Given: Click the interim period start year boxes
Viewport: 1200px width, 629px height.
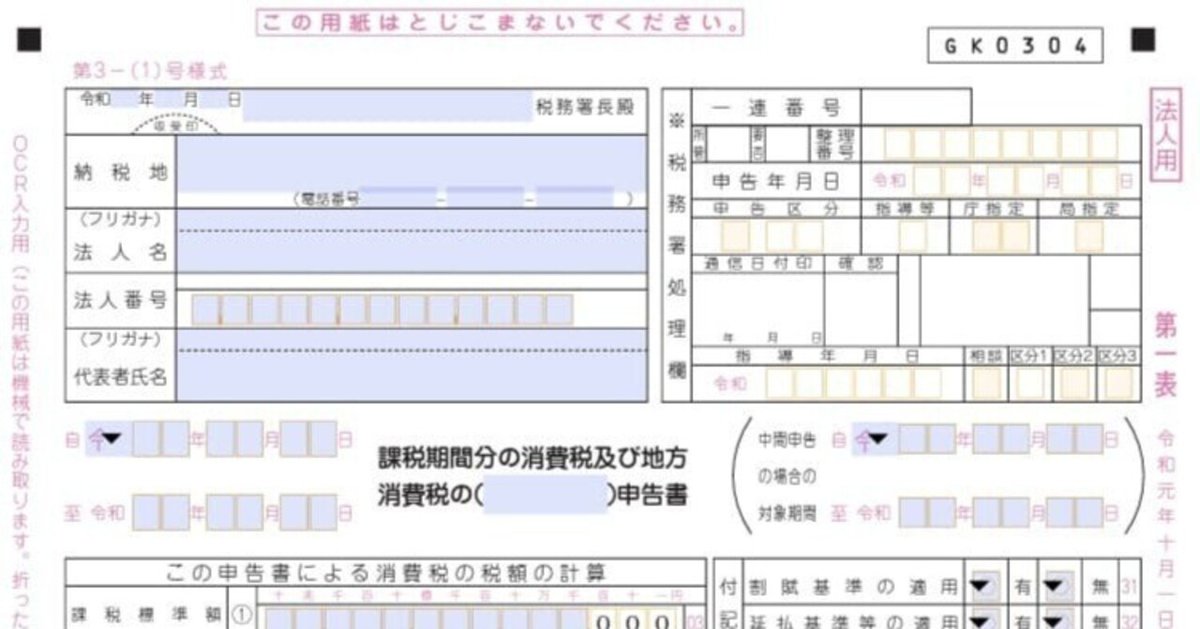Looking at the screenshot, I should [x=927, y=438].
